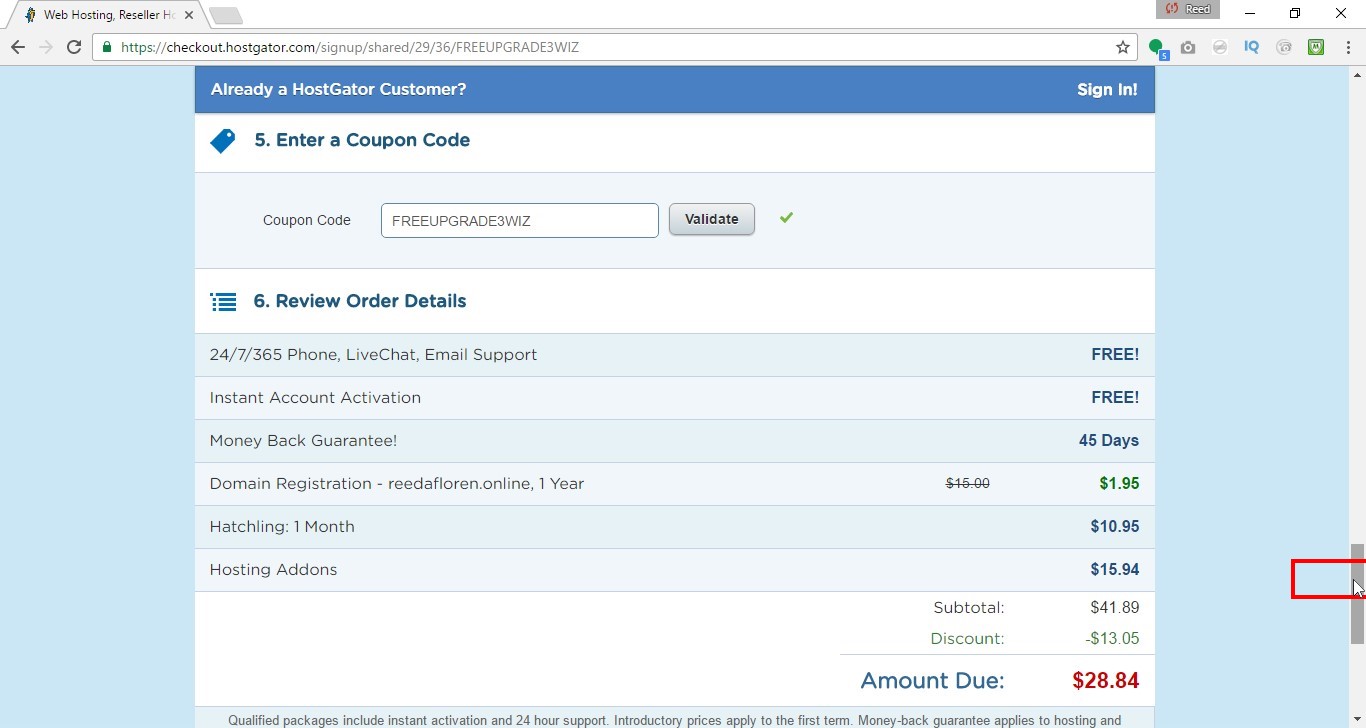
Task: Click the 'Domain Registration - reedafloren.online' row
Action: (x=675, y=484)
